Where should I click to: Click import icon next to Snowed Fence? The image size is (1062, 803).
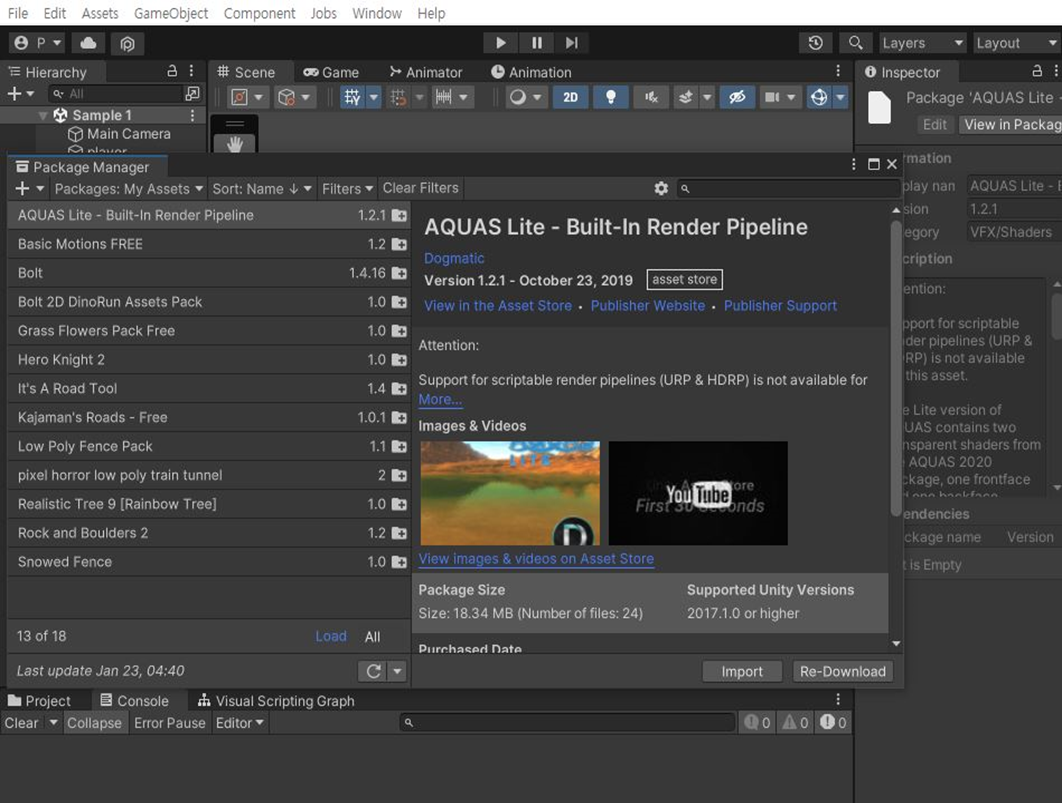tap(400, 562)
